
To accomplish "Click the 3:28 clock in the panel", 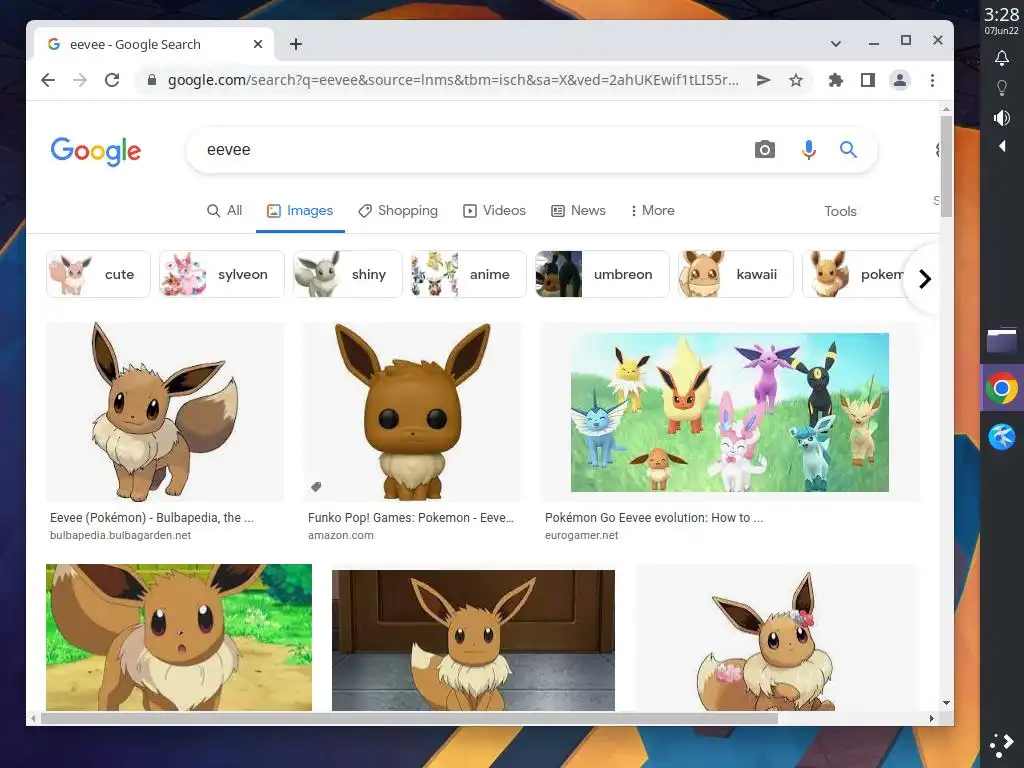I will [1001, 14].
